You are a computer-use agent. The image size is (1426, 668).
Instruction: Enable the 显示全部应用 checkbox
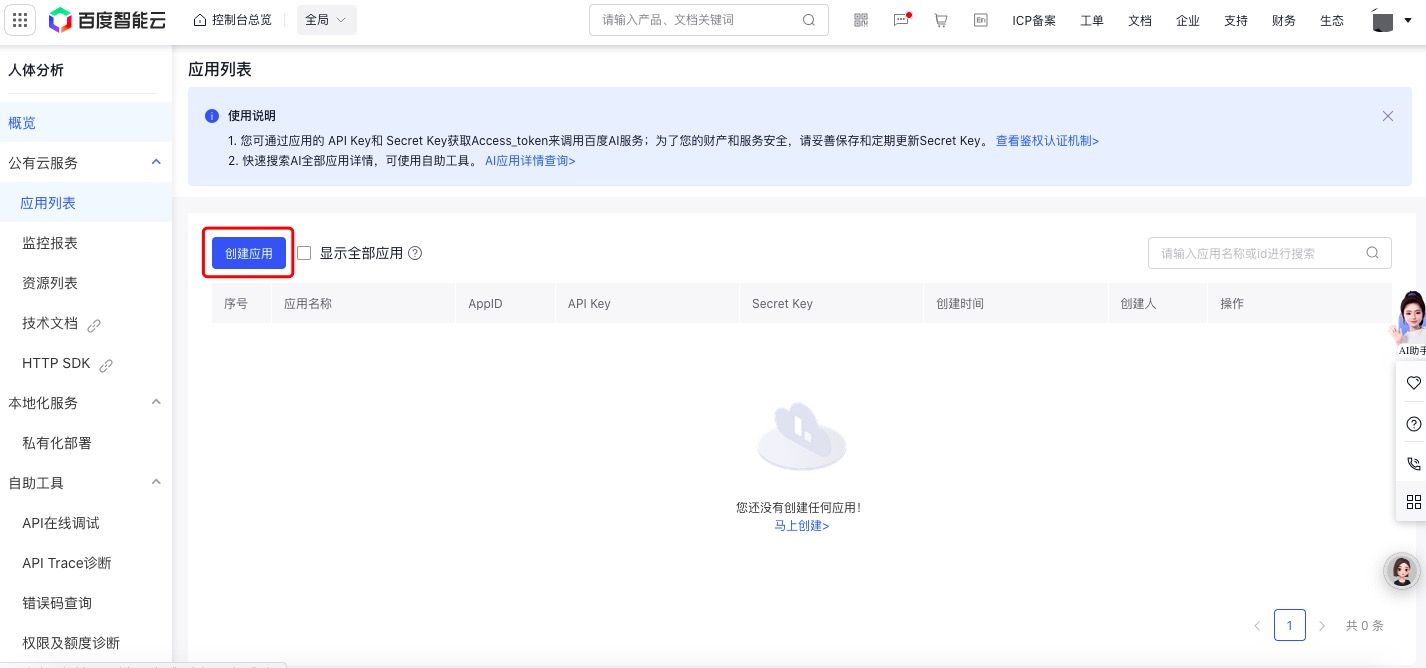[x=304, y=253]
